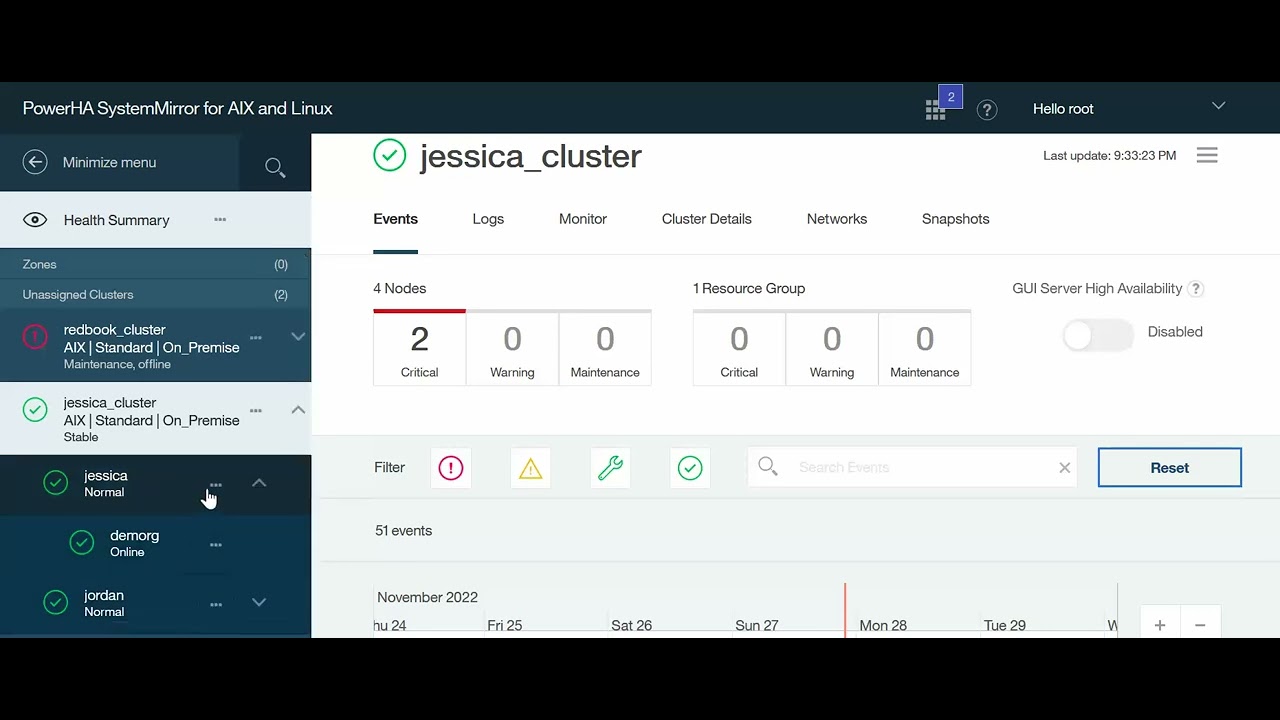Click the red timeline current-time marker
The image size is (1280, 720).
[845, 610]
